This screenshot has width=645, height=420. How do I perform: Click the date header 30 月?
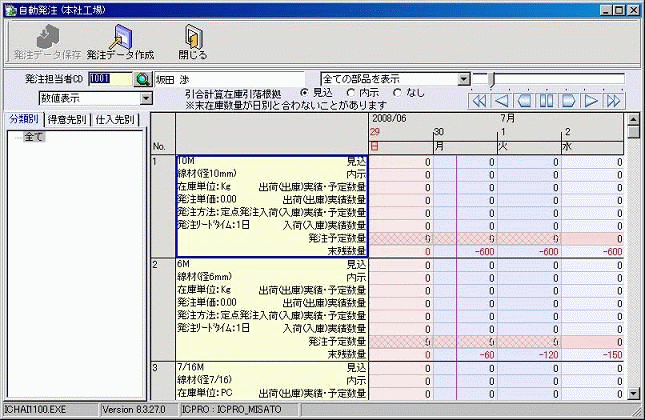click(x=465, y=139)
